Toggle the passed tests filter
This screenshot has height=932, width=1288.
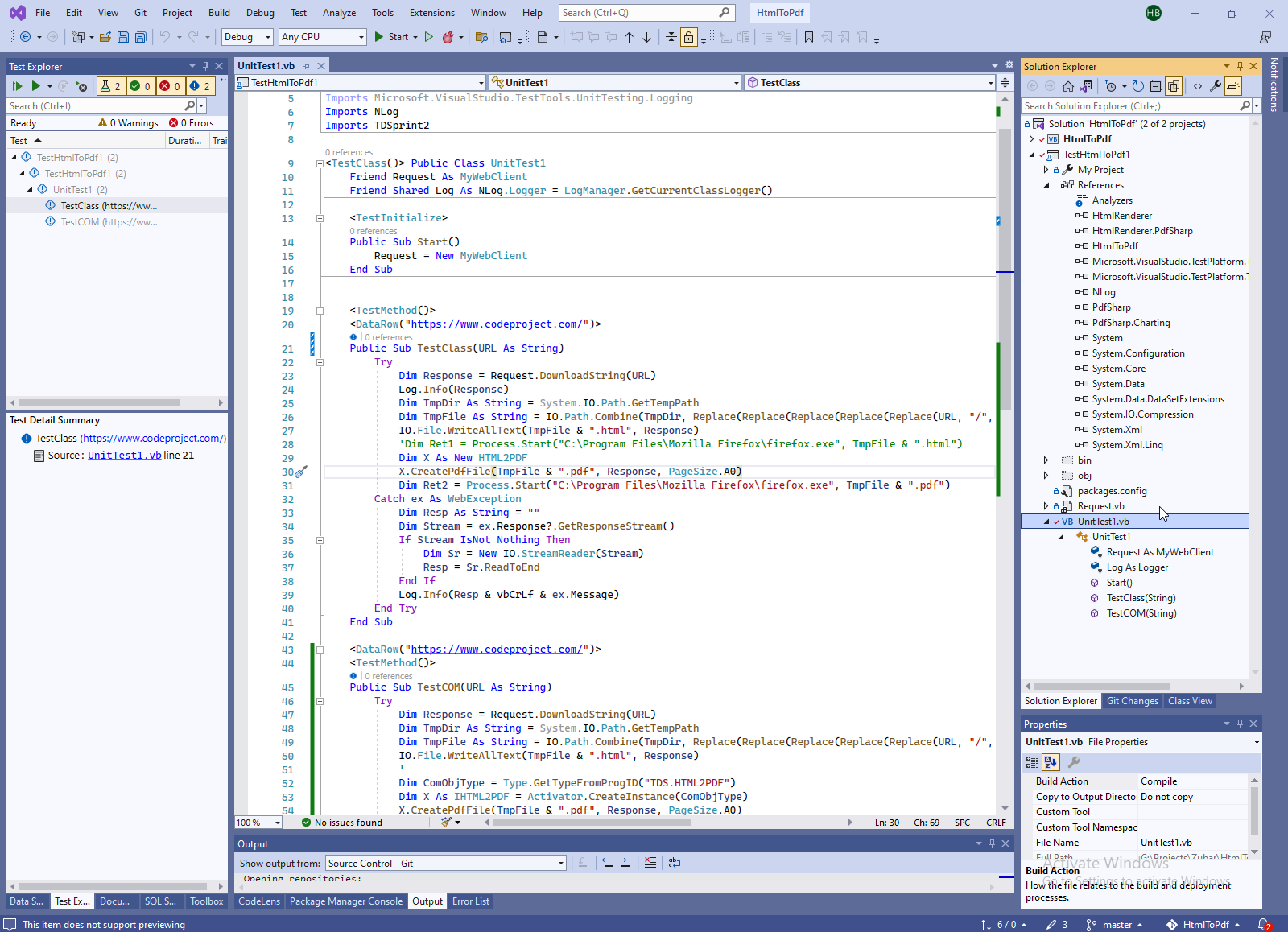coord(140,86)
